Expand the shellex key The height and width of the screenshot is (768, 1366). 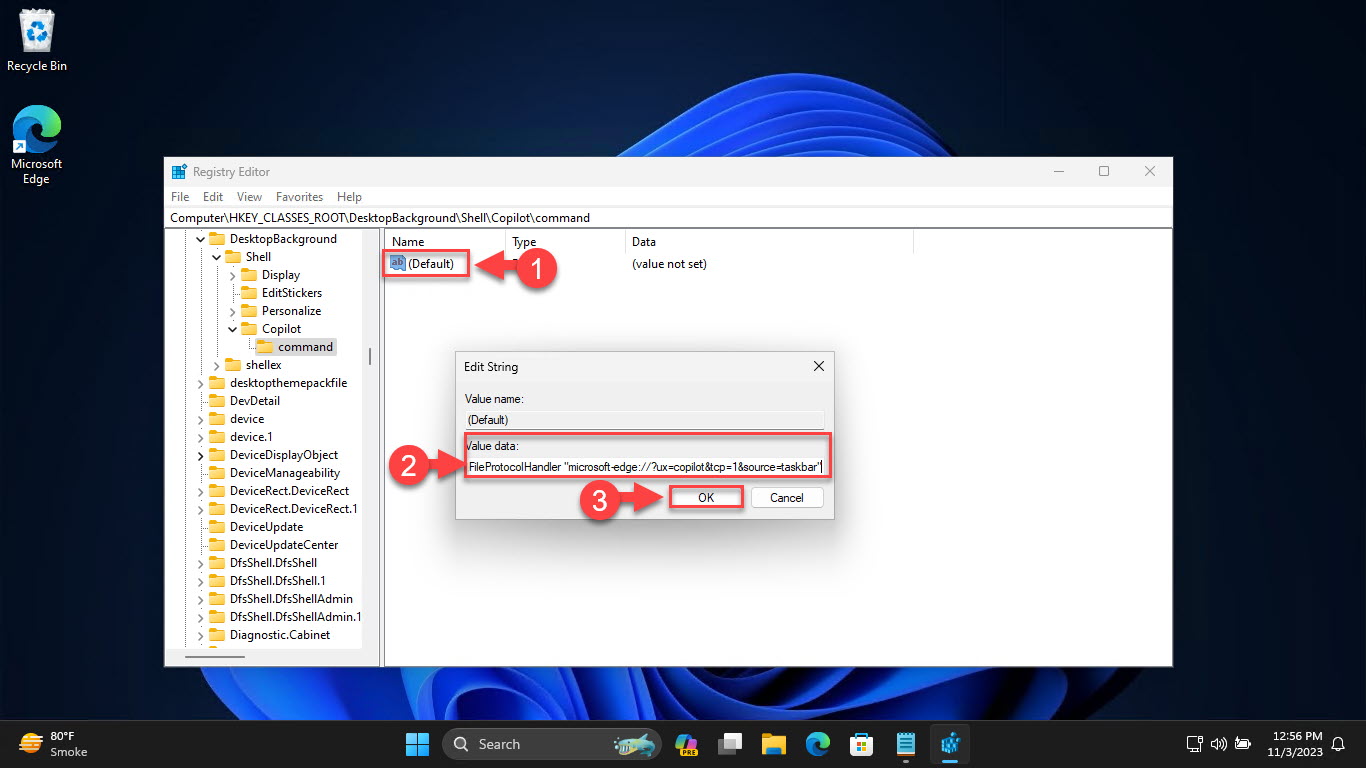217,365
